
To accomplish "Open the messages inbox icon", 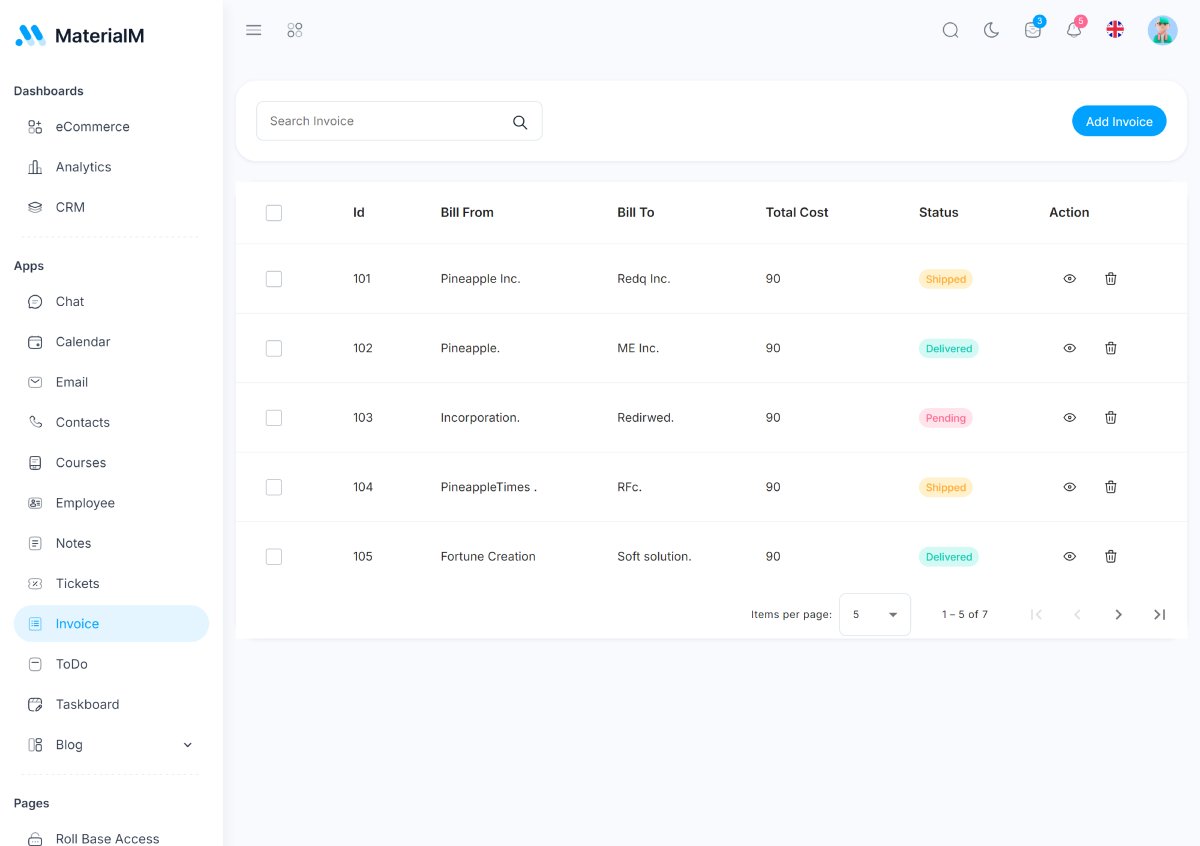I will [x=1032, y=30].
